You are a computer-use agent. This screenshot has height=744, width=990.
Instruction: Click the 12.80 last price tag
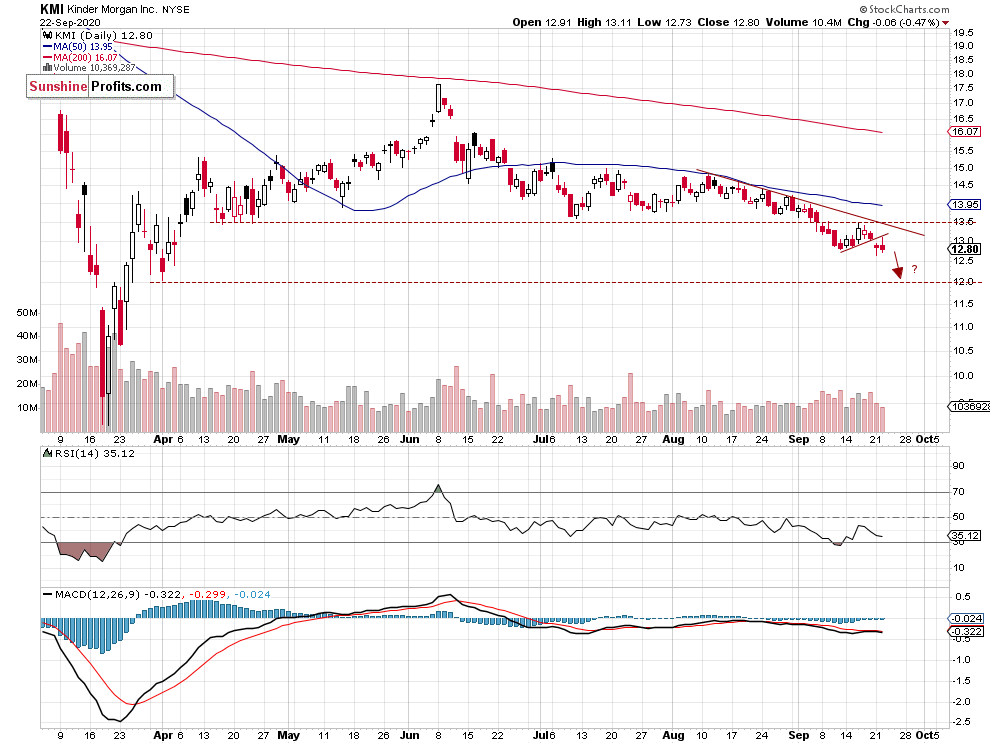[x=964, y=249]
